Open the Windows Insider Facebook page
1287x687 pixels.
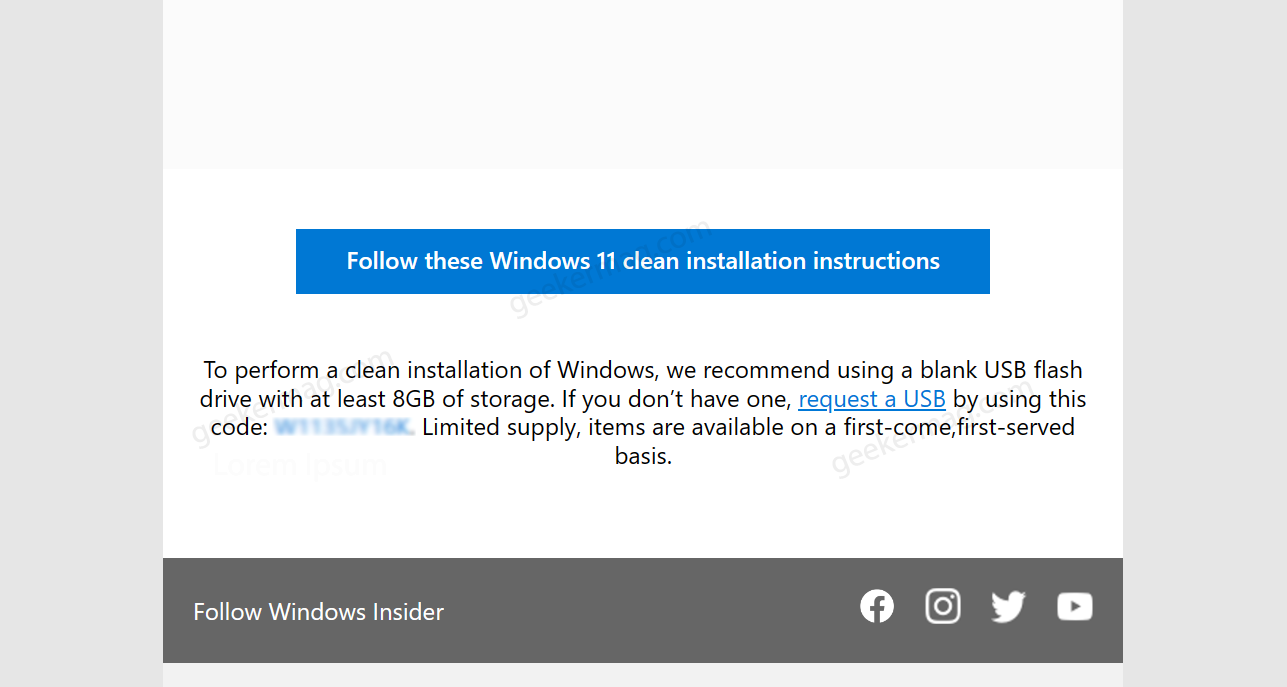[x=876, y=605]
